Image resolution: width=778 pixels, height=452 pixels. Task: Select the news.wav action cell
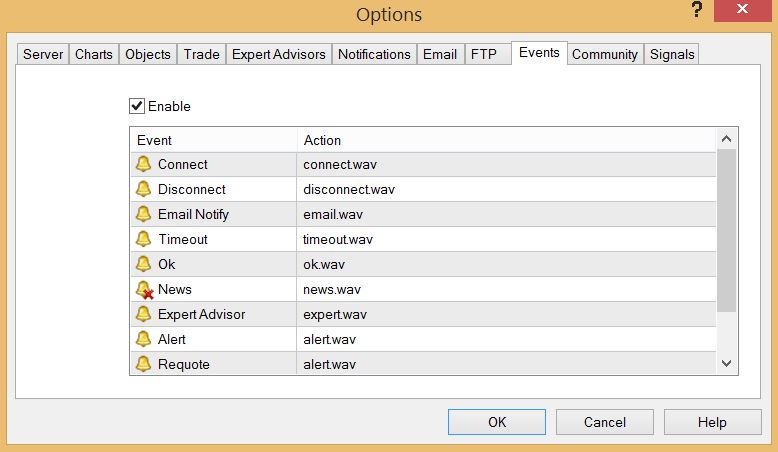[x=332, y=289]
